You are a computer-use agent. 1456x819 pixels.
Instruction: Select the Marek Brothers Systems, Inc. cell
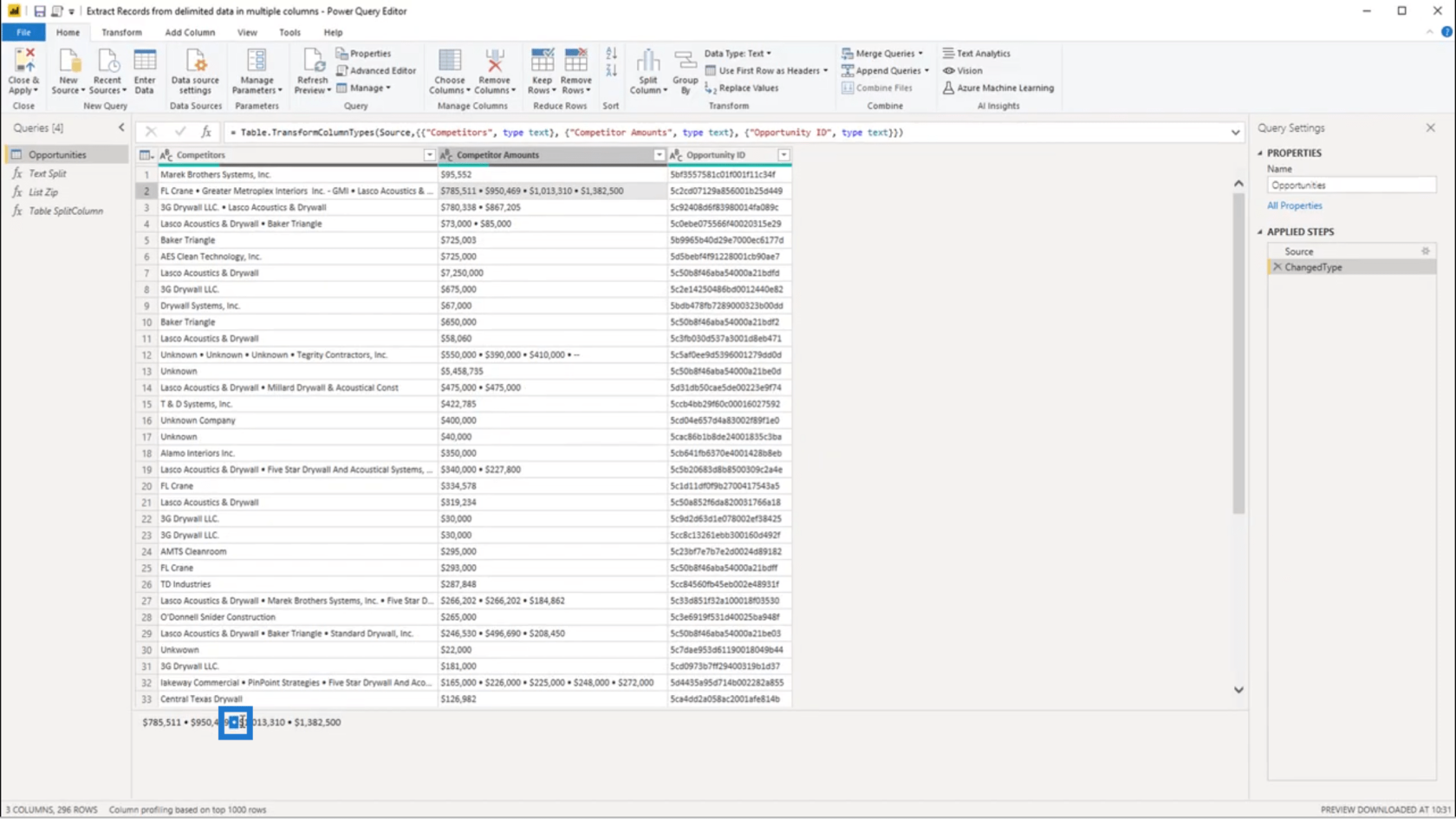point(297,175)
